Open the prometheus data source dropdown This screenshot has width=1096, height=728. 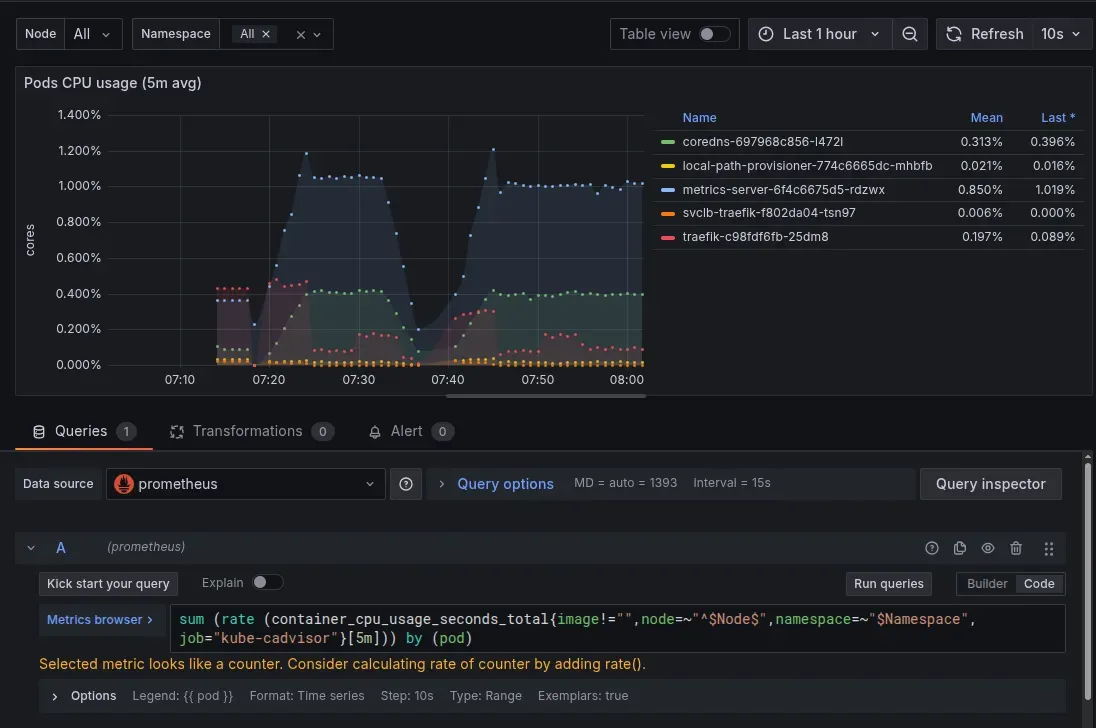(x=245, y=484)
